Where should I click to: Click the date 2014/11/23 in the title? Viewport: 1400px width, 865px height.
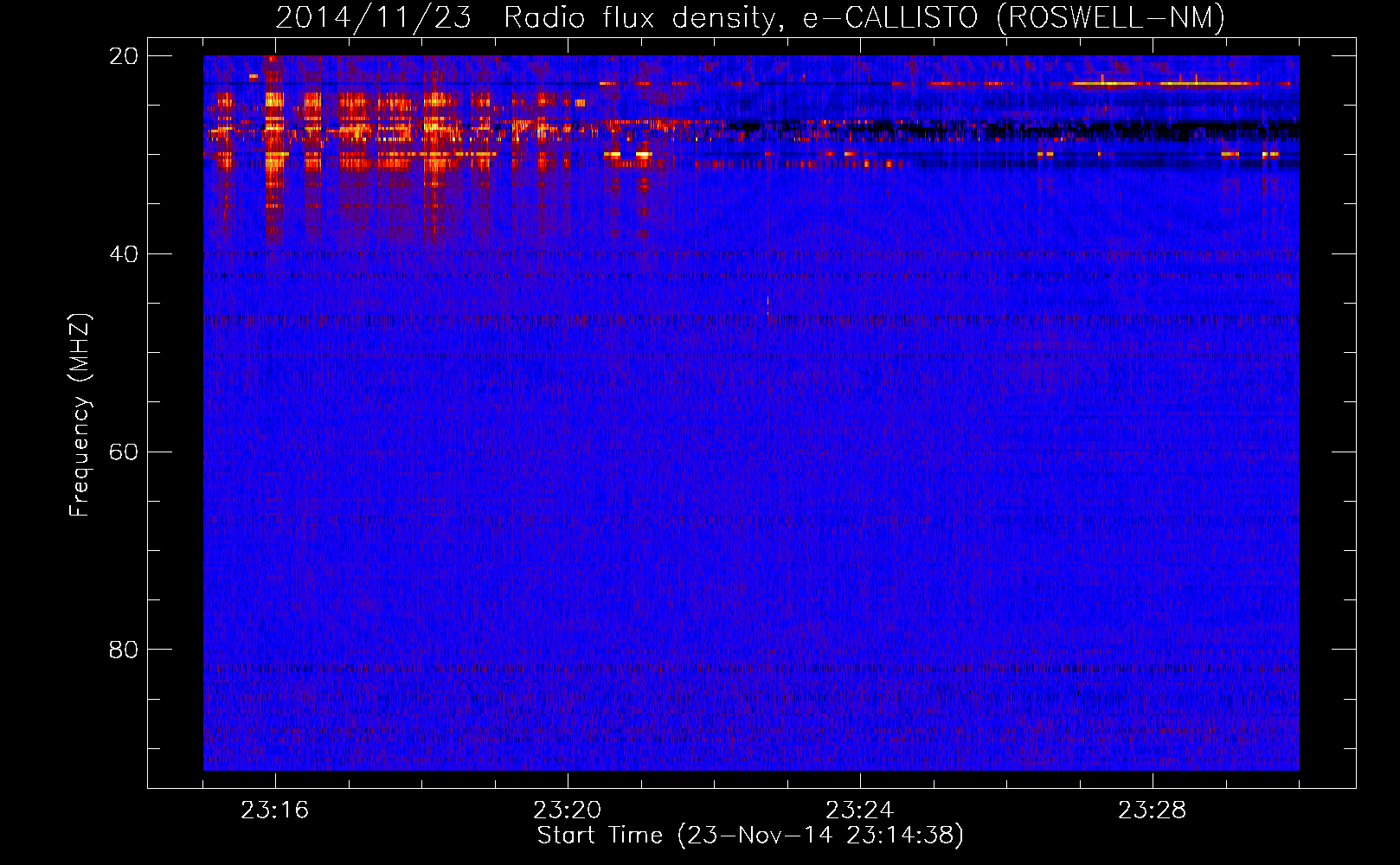tap(373, 17)
